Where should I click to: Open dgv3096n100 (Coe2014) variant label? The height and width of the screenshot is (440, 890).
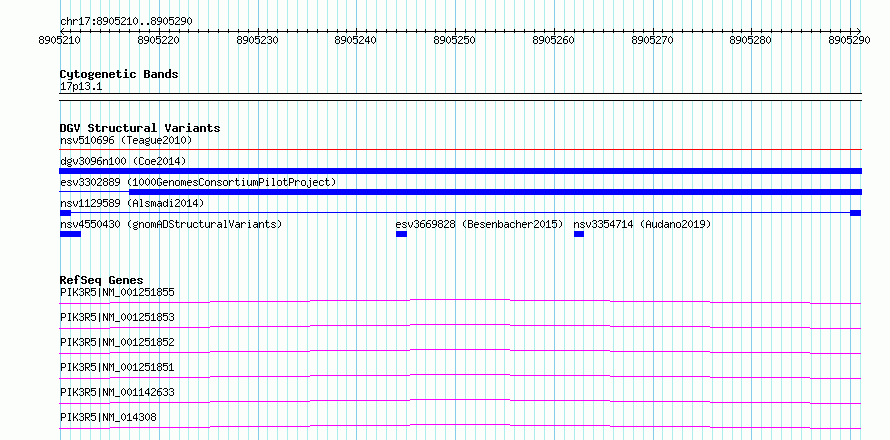coord(123,161)
